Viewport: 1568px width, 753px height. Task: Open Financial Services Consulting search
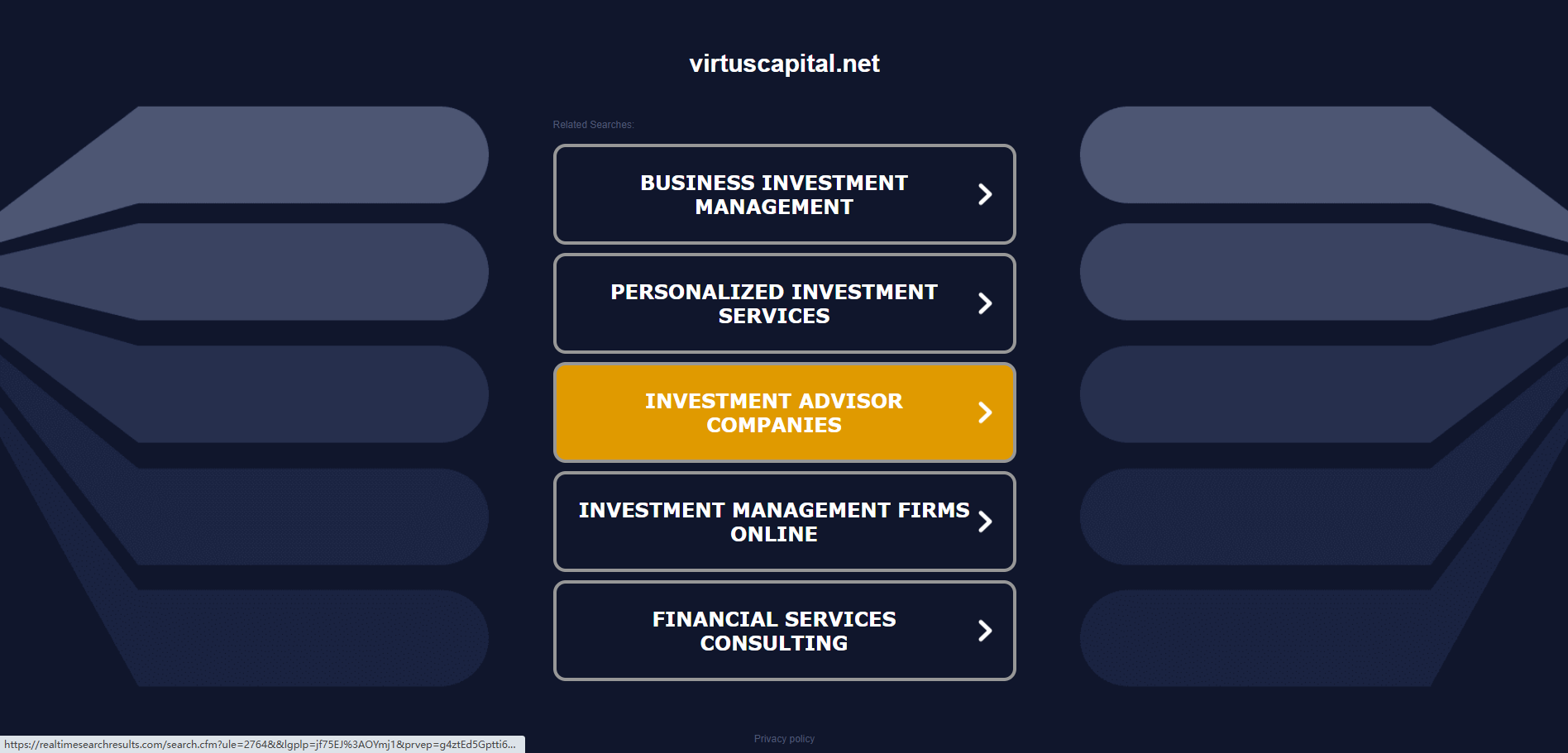click(x=773, y=631)
